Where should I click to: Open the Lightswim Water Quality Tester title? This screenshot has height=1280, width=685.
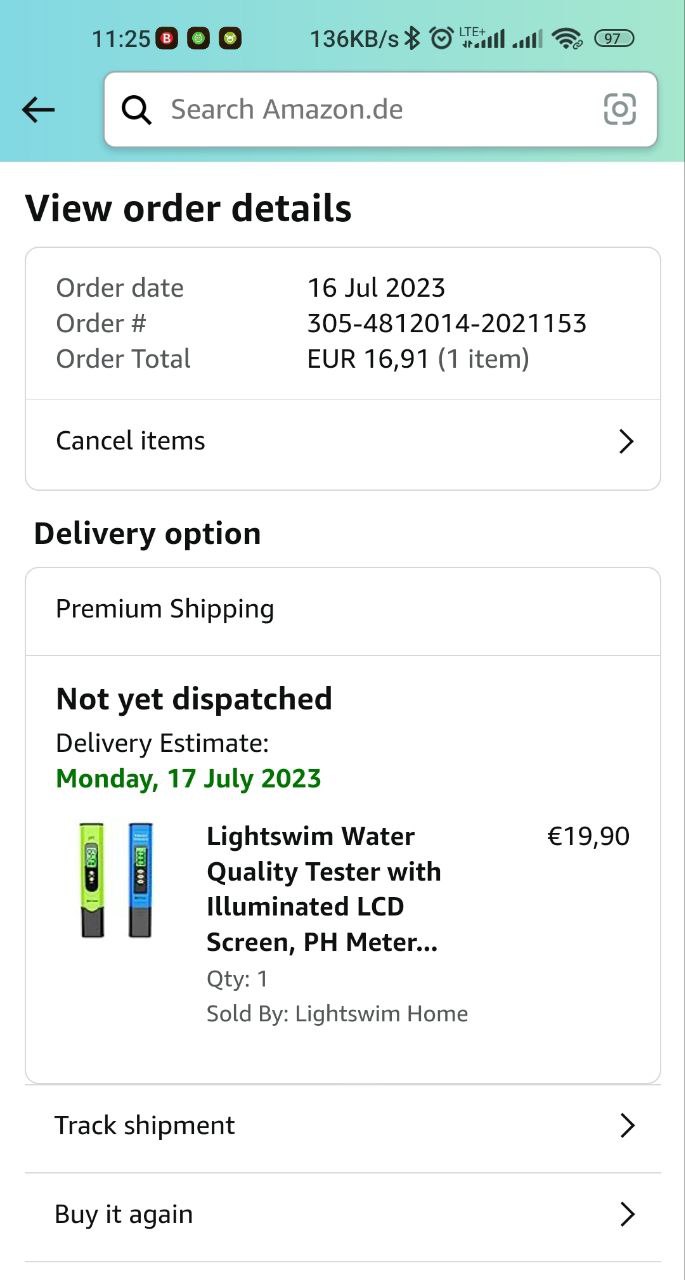coord(324,889)
